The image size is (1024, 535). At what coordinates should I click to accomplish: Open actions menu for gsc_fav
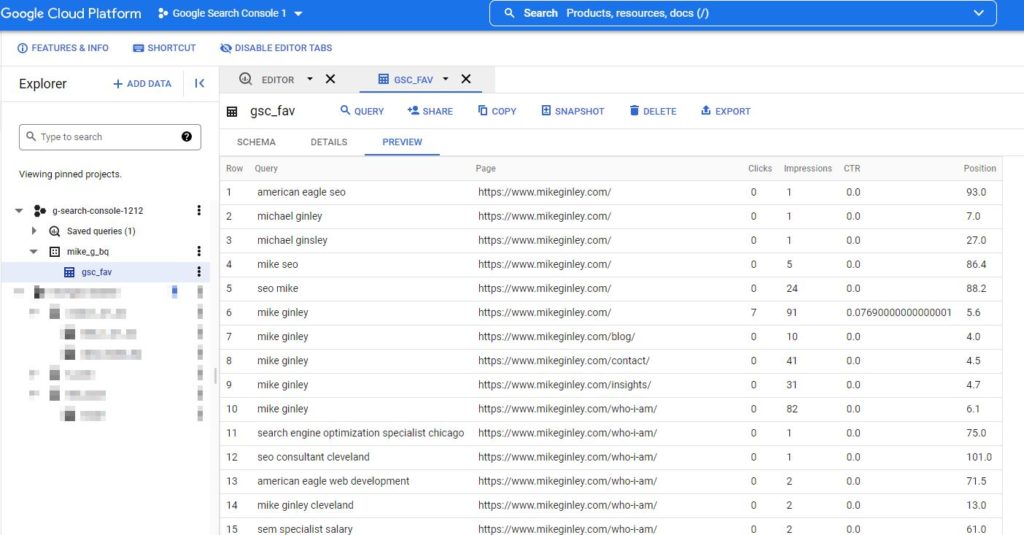click(199, 272)
